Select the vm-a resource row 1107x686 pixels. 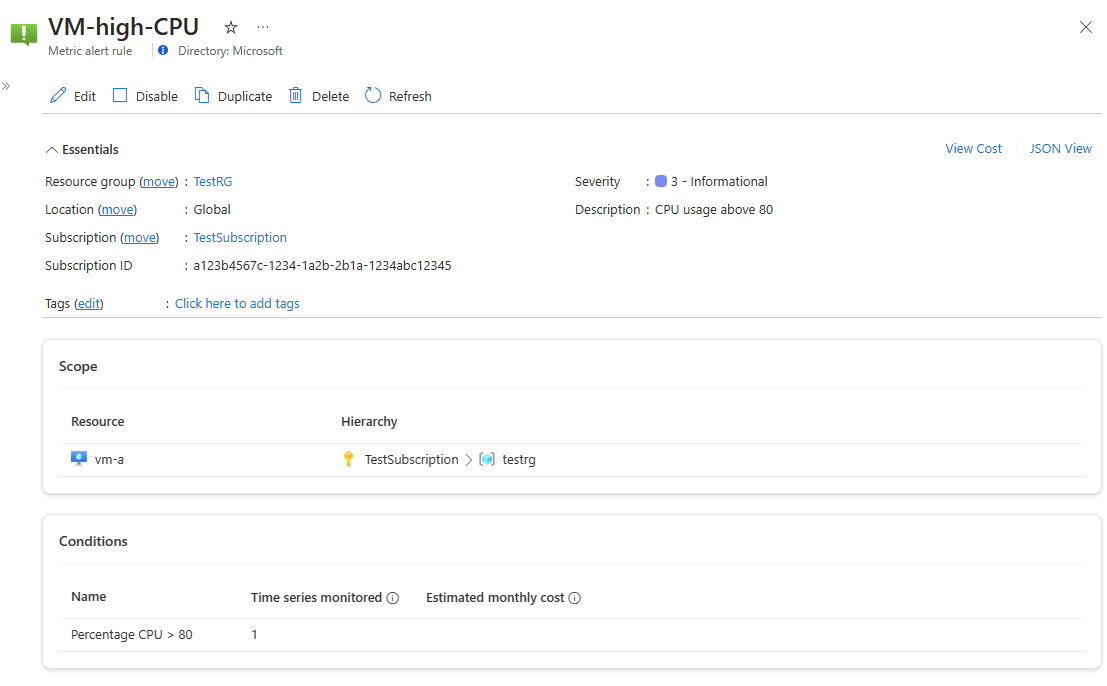(x=109, y=460)
